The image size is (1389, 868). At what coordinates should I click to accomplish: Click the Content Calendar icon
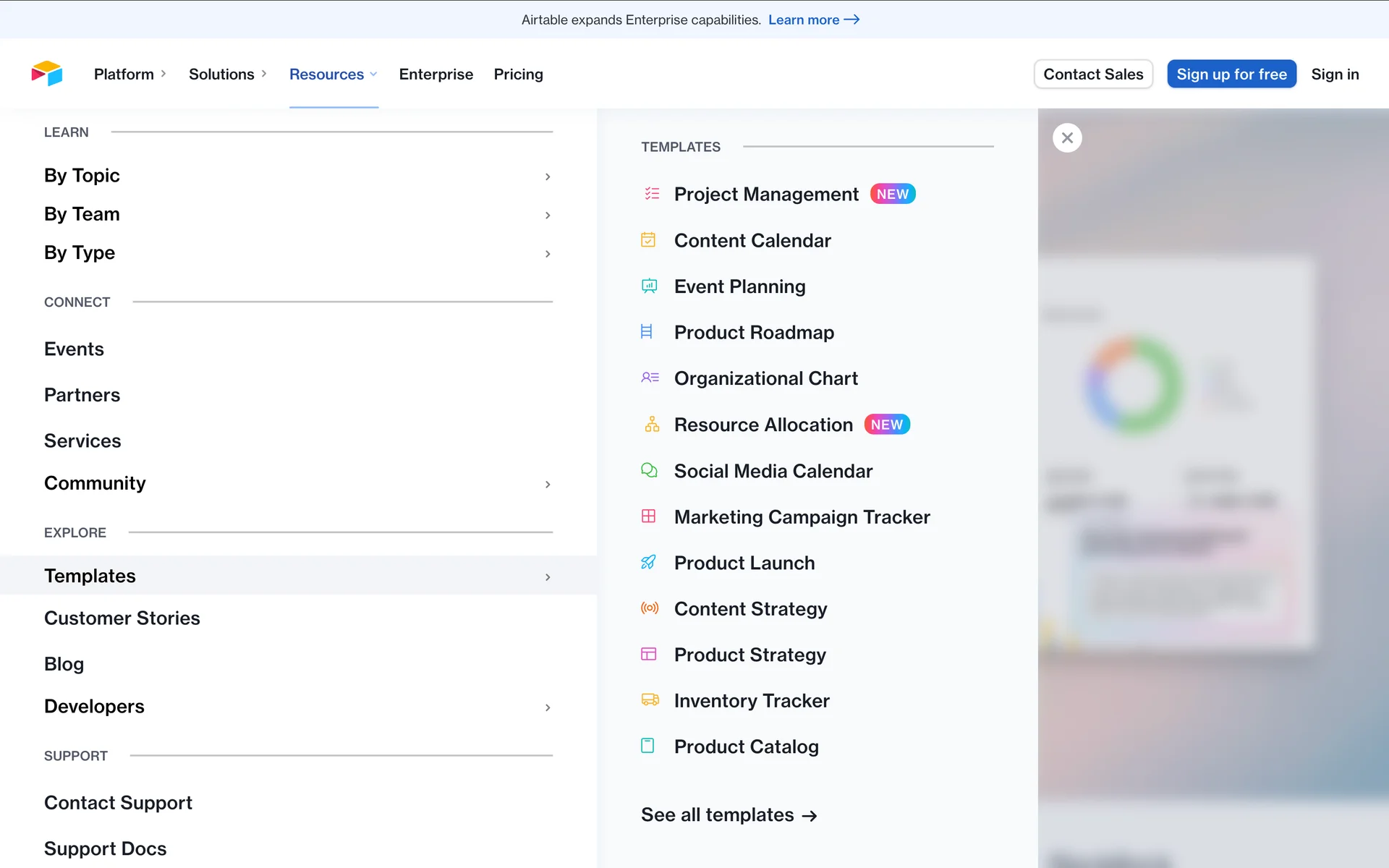pos(648,240)
